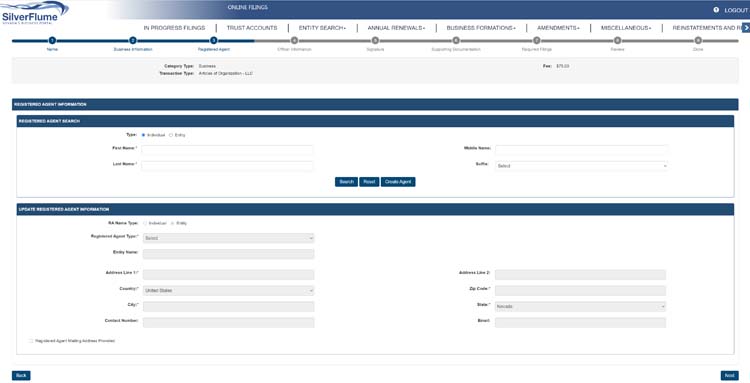Click the Middle Name input field
This screenshot has height=383, width=750.
point(581,150)
